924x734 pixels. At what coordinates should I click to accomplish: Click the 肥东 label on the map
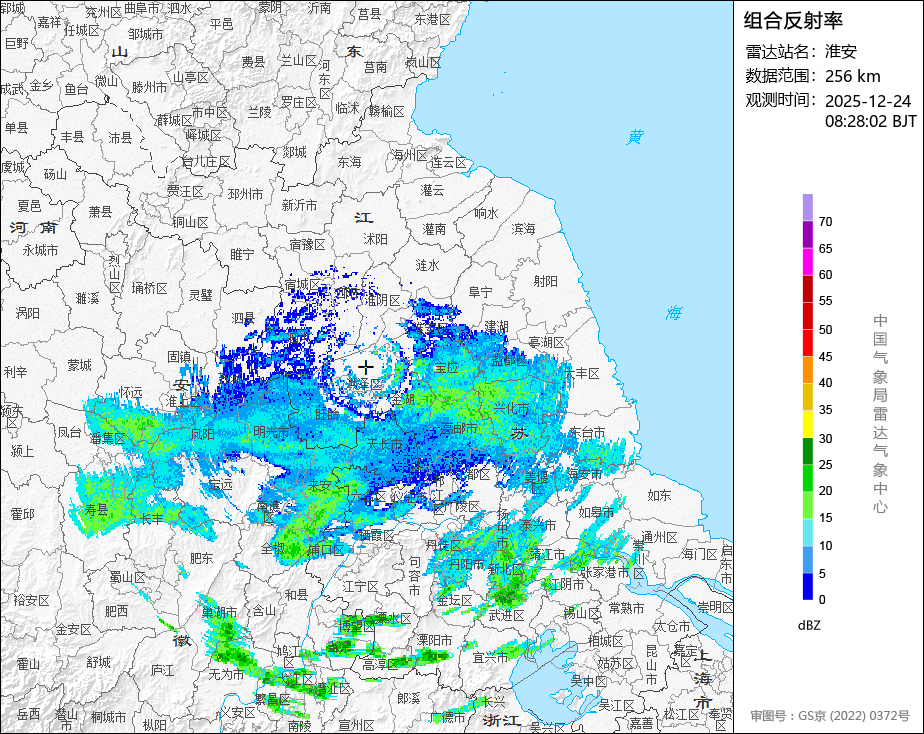pos(202,557)
